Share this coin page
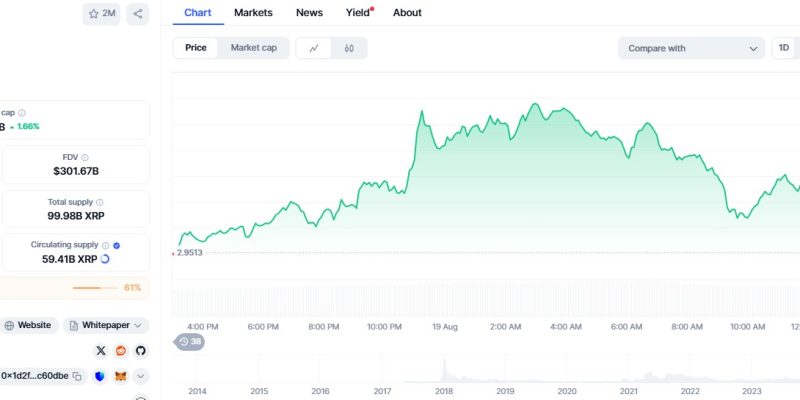 click(x=138, y=14)
